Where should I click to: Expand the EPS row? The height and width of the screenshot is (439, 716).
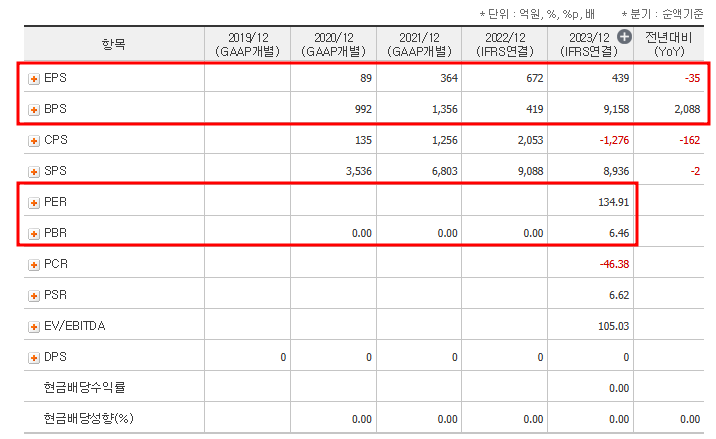click(34, 79)
